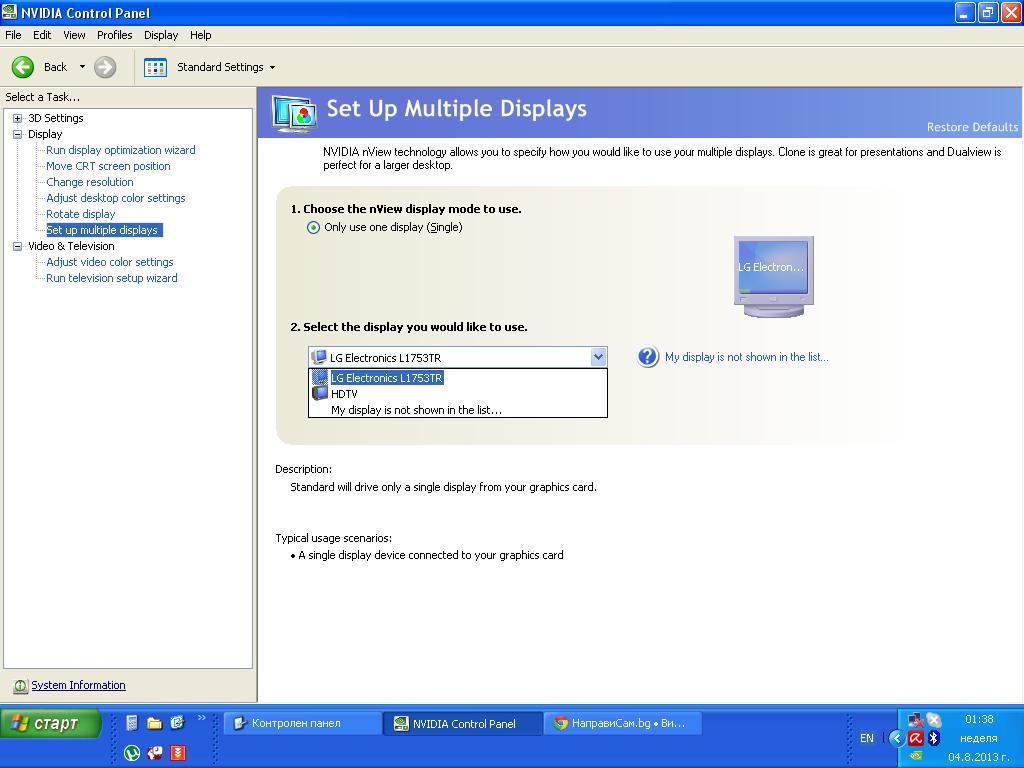Switch to НаправиСам.bg Chrome taskbar window
This screenshot has height=768, width=1024.
(624, 724)
